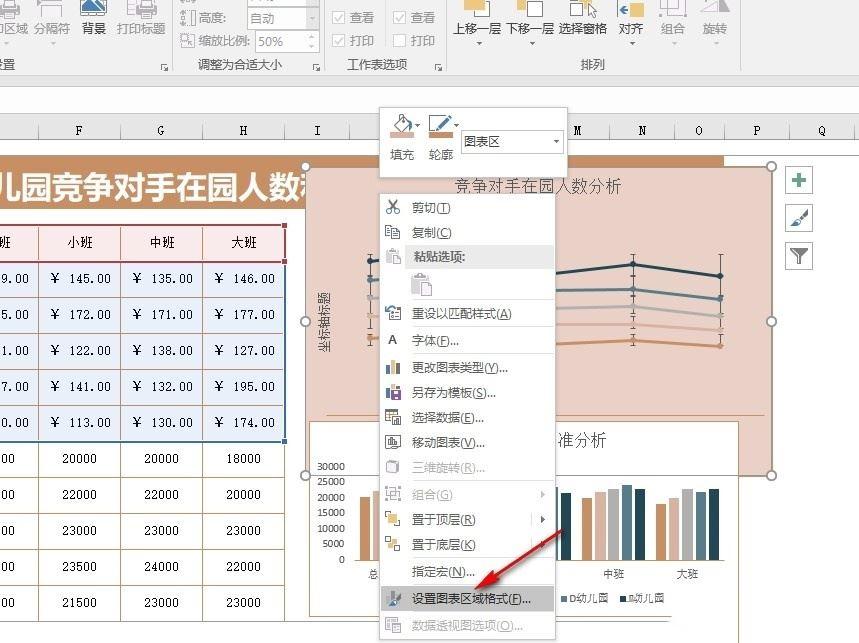Expand the 上移一层 dropdown arrow
The image size is (859, 643).
pyautogui.click(x=478, y=43)
